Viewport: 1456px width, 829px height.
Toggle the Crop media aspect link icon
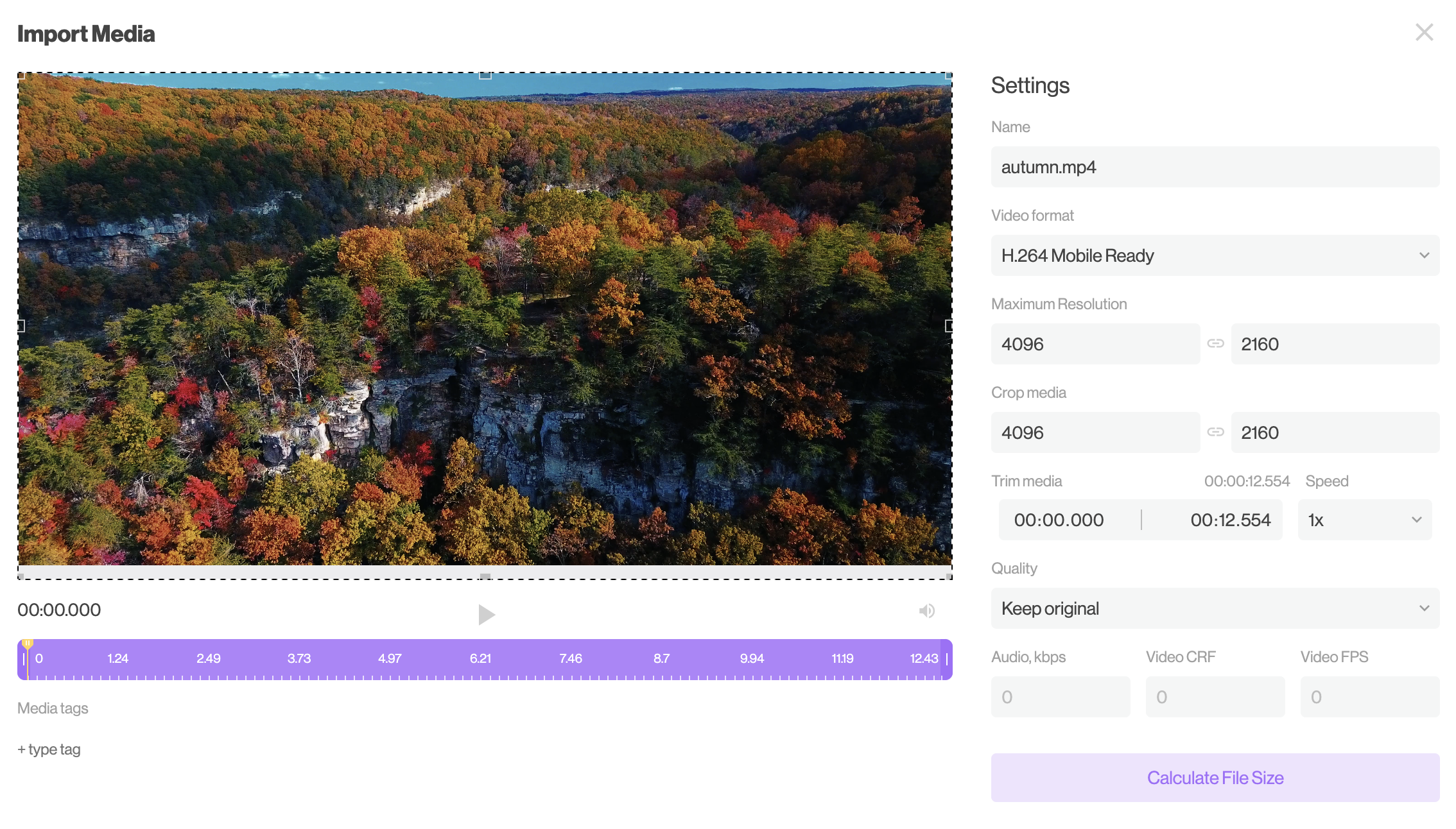[x=1215, y=432]
